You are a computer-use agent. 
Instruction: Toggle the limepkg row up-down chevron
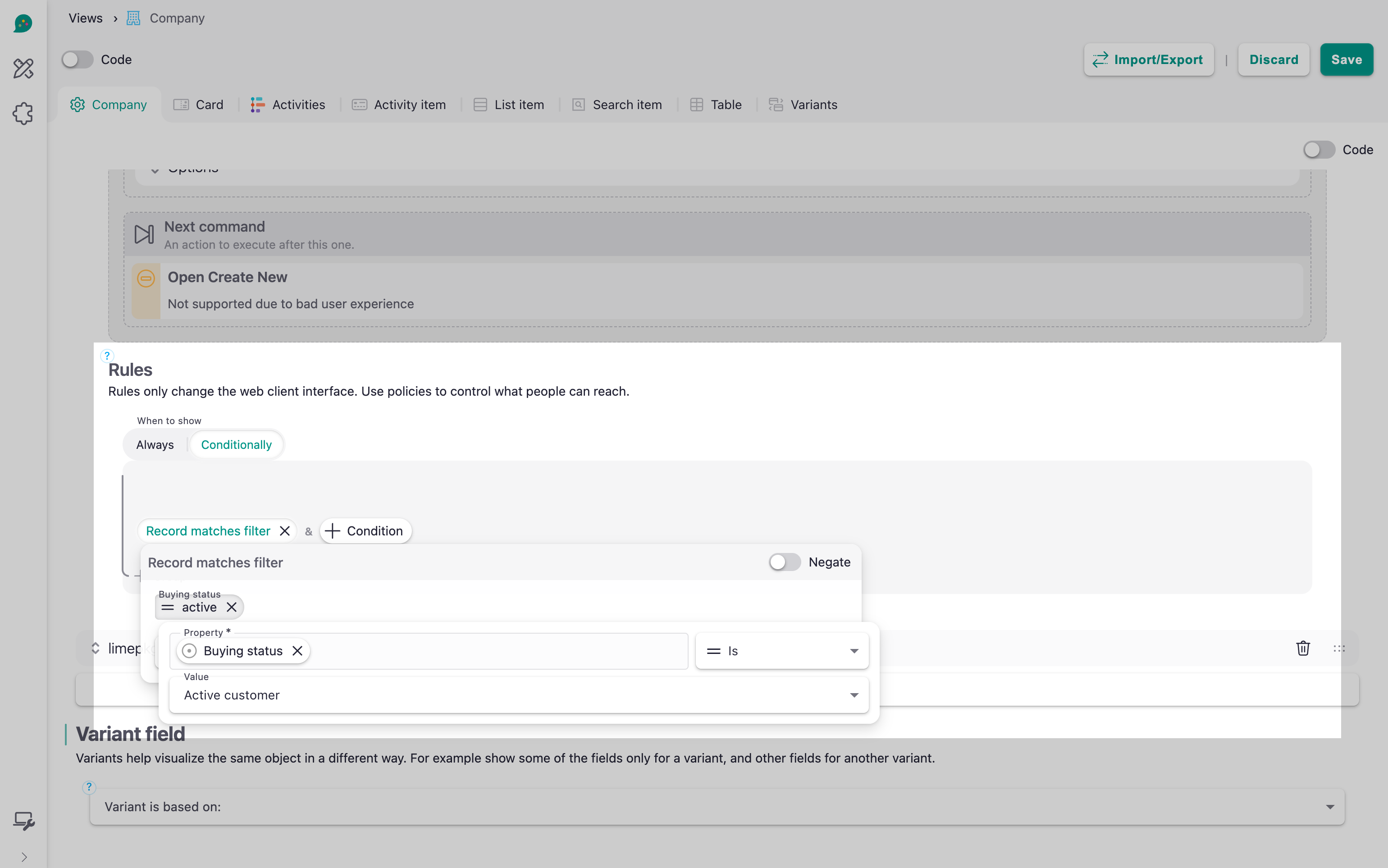pos(95,648)
